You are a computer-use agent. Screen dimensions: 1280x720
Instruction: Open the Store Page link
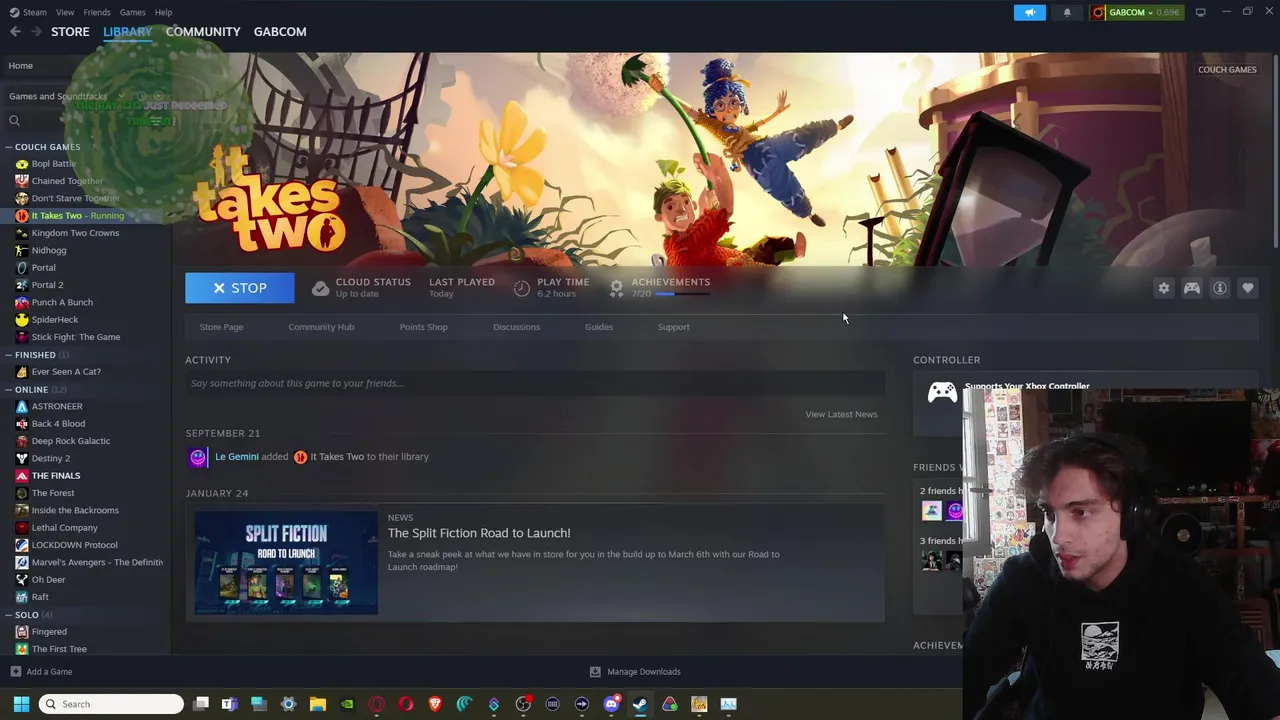point(221,327)
